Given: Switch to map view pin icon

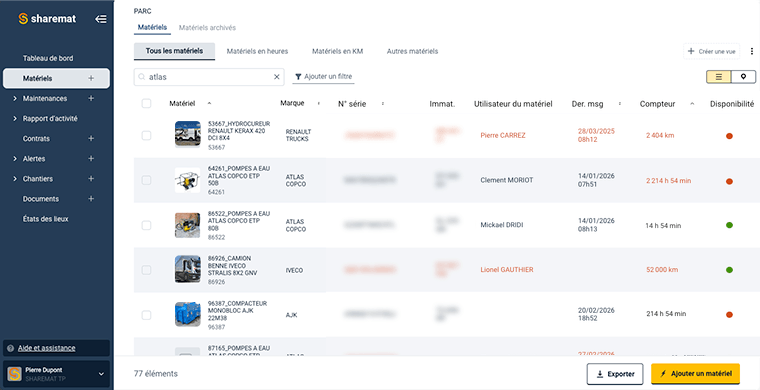Looking at the screenshot, I should click(x=744, y=77).
